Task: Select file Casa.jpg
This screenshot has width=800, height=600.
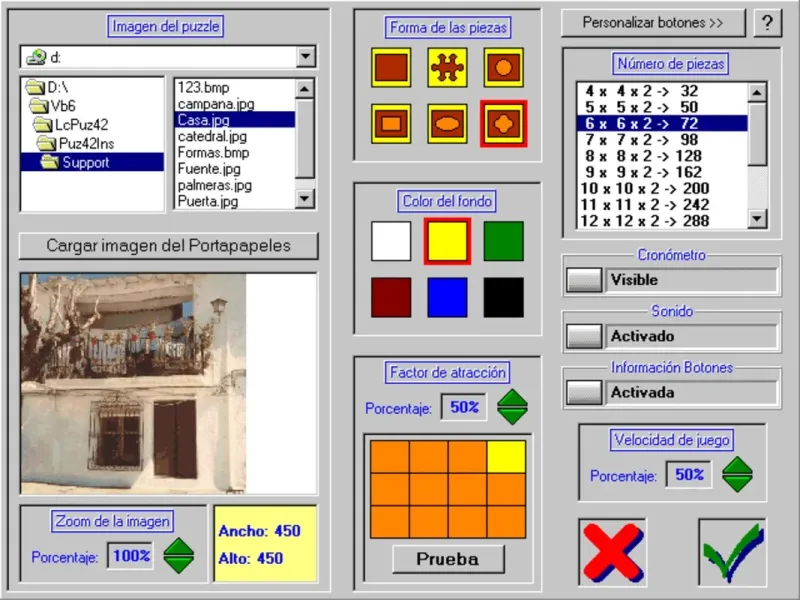Action: pyautogui.click(x=235, y=120)
